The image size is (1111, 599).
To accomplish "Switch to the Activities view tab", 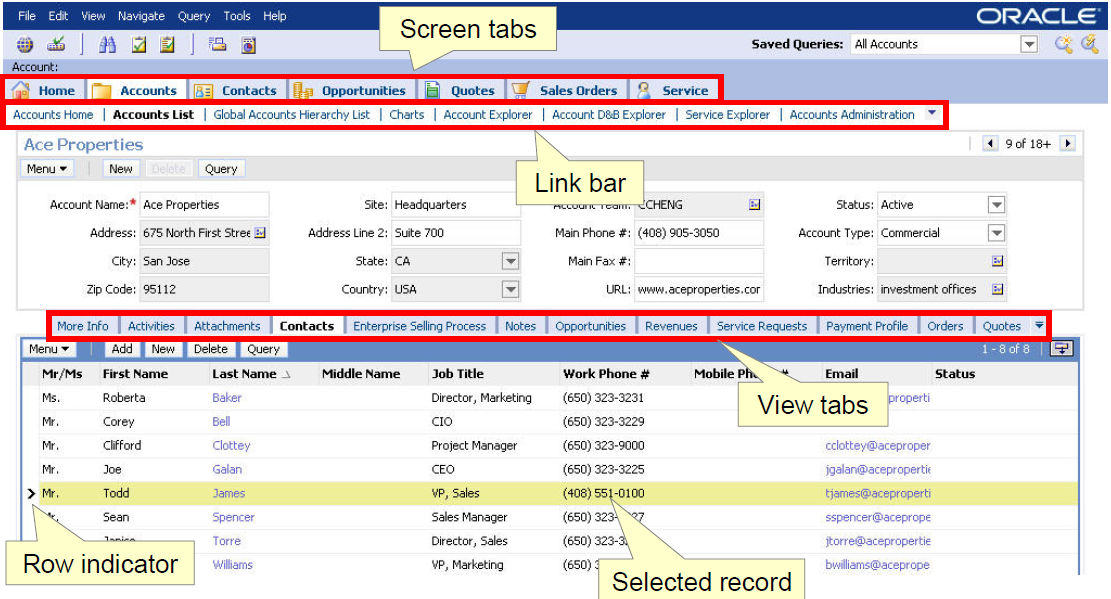I will click(x=151, y=326).
